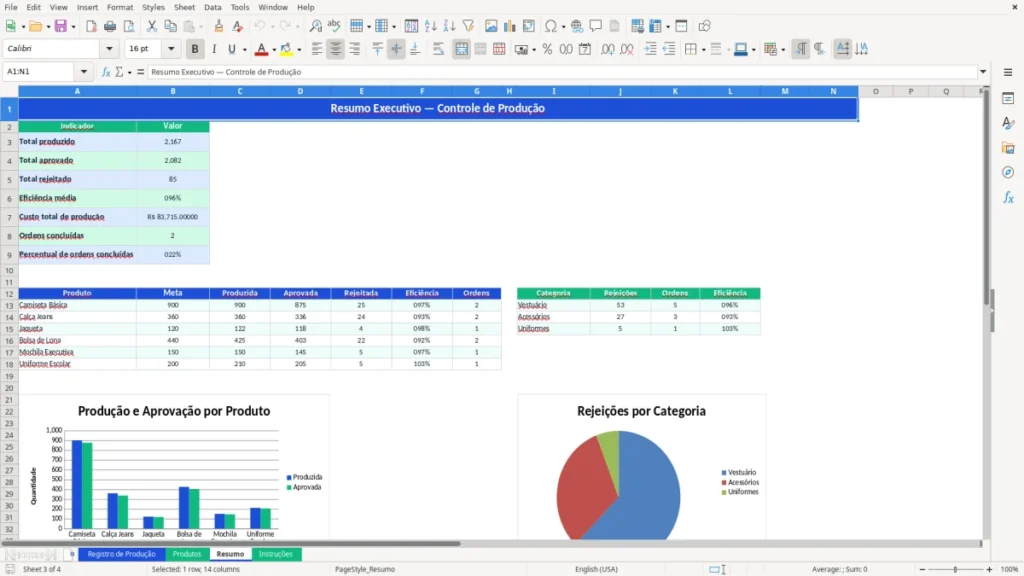Image resolution: width=1024 pixels, height=576 pixels.
Task: Open the Insert menu
Action: (x=88, y=7)
